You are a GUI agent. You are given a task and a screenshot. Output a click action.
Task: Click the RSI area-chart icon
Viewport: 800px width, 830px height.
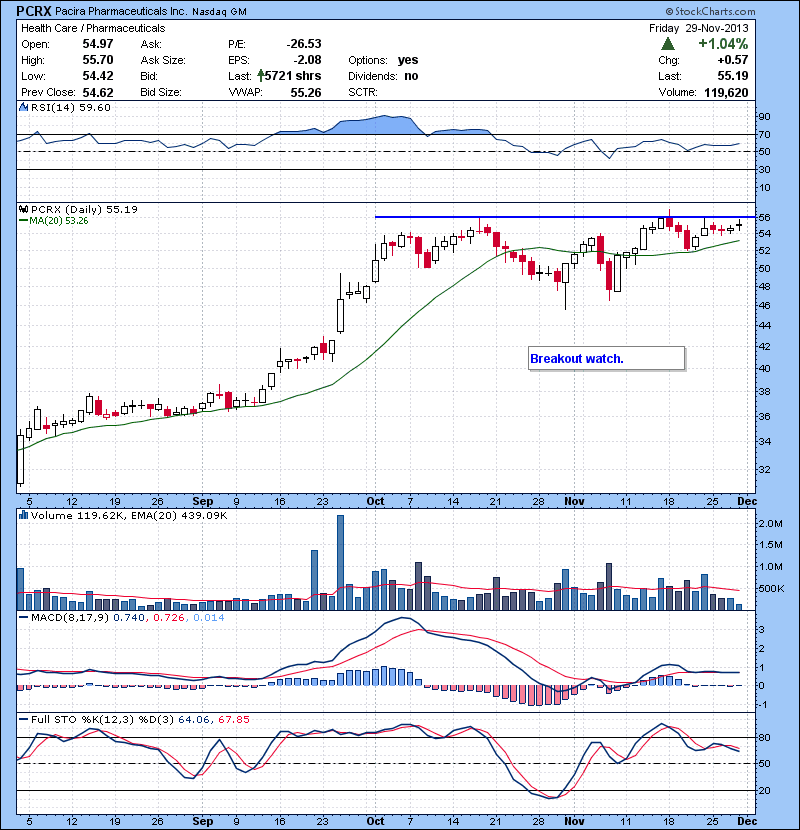click(x=23, y=107)
